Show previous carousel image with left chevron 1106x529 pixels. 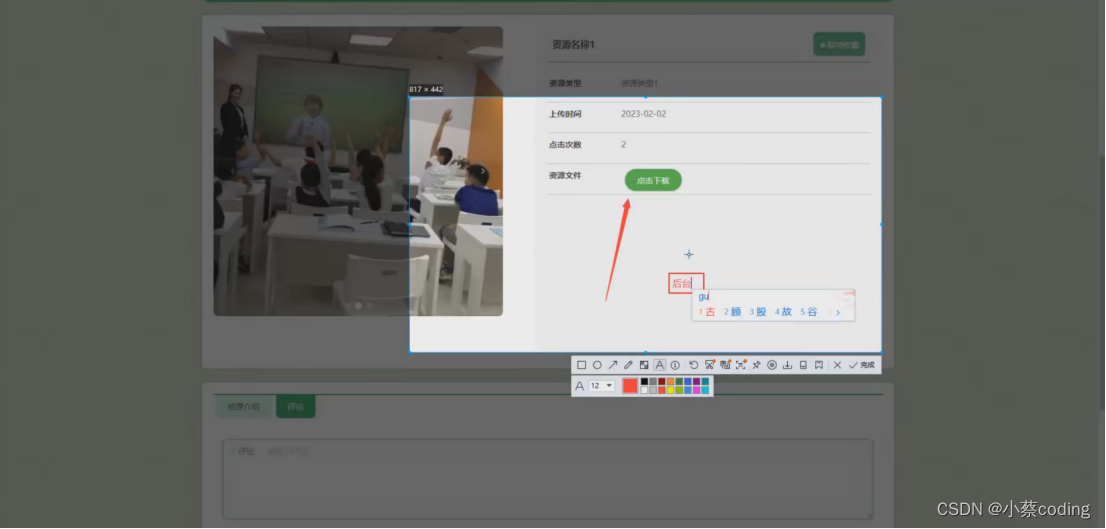pos(233,171)
